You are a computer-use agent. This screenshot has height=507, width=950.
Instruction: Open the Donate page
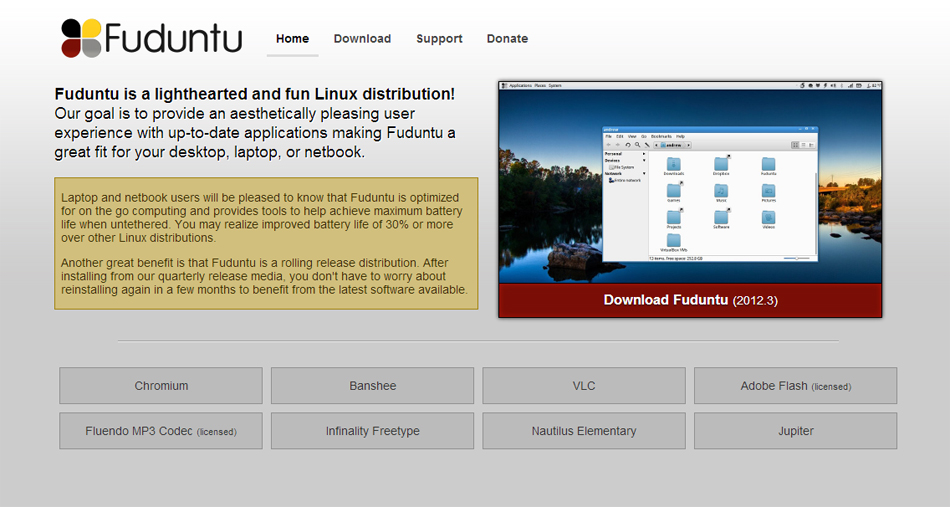point(507,39)
